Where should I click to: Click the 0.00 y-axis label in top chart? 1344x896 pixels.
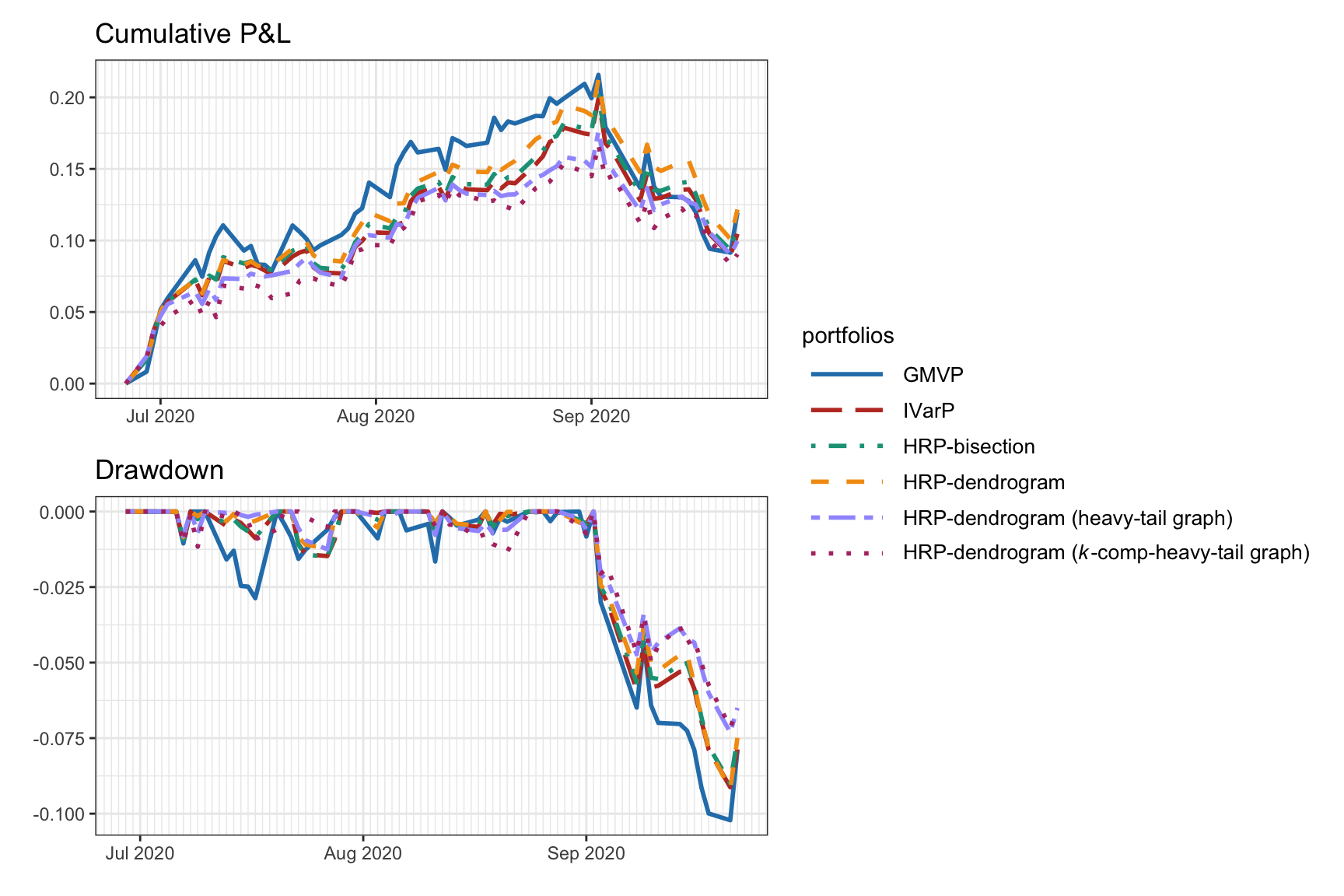66,384
